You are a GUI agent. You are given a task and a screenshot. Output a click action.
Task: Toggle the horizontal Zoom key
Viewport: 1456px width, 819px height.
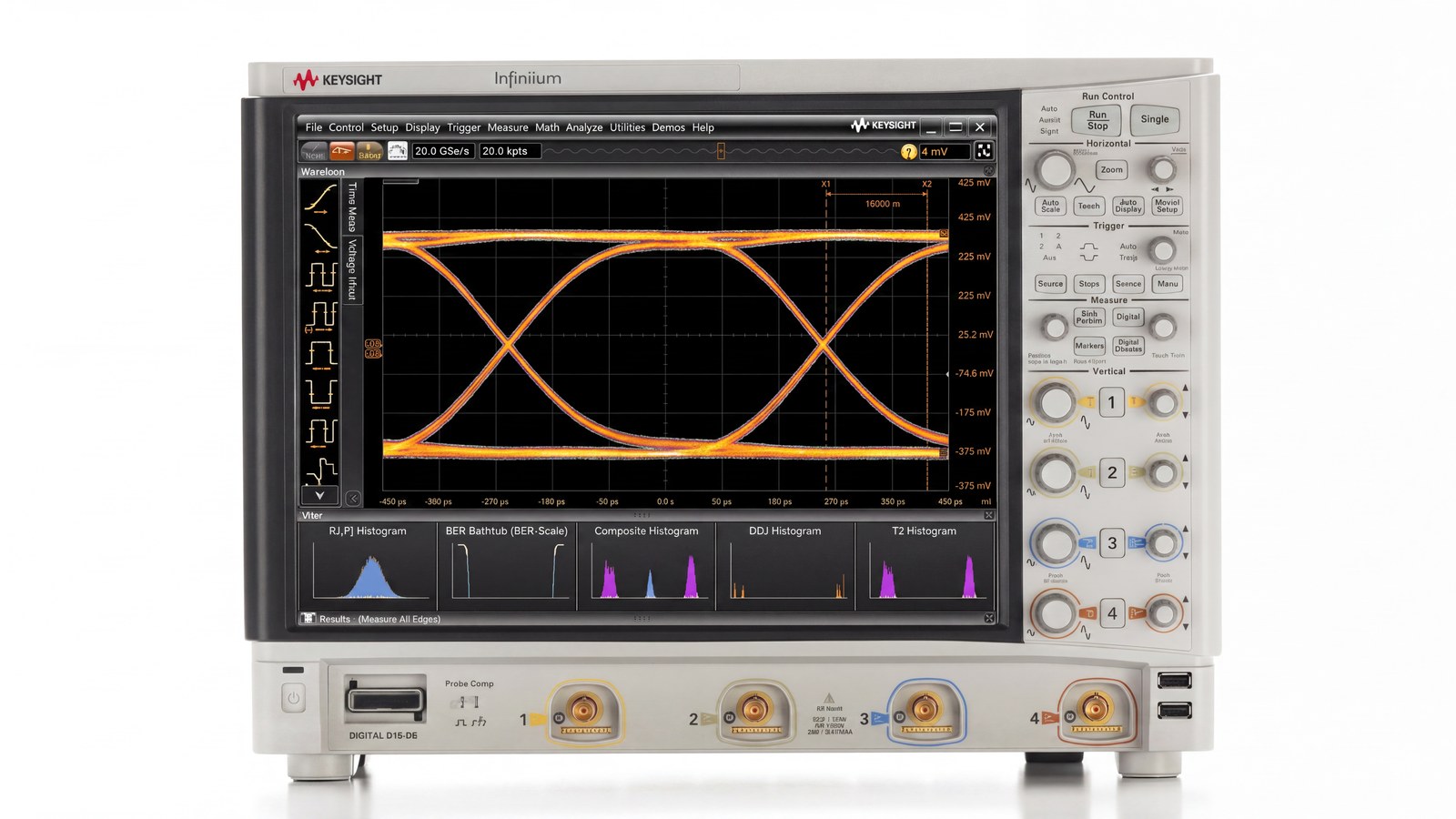(x=1112, y=170)
